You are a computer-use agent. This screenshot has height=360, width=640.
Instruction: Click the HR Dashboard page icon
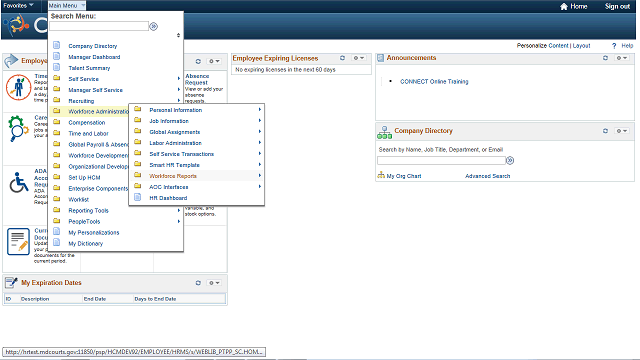138,198
